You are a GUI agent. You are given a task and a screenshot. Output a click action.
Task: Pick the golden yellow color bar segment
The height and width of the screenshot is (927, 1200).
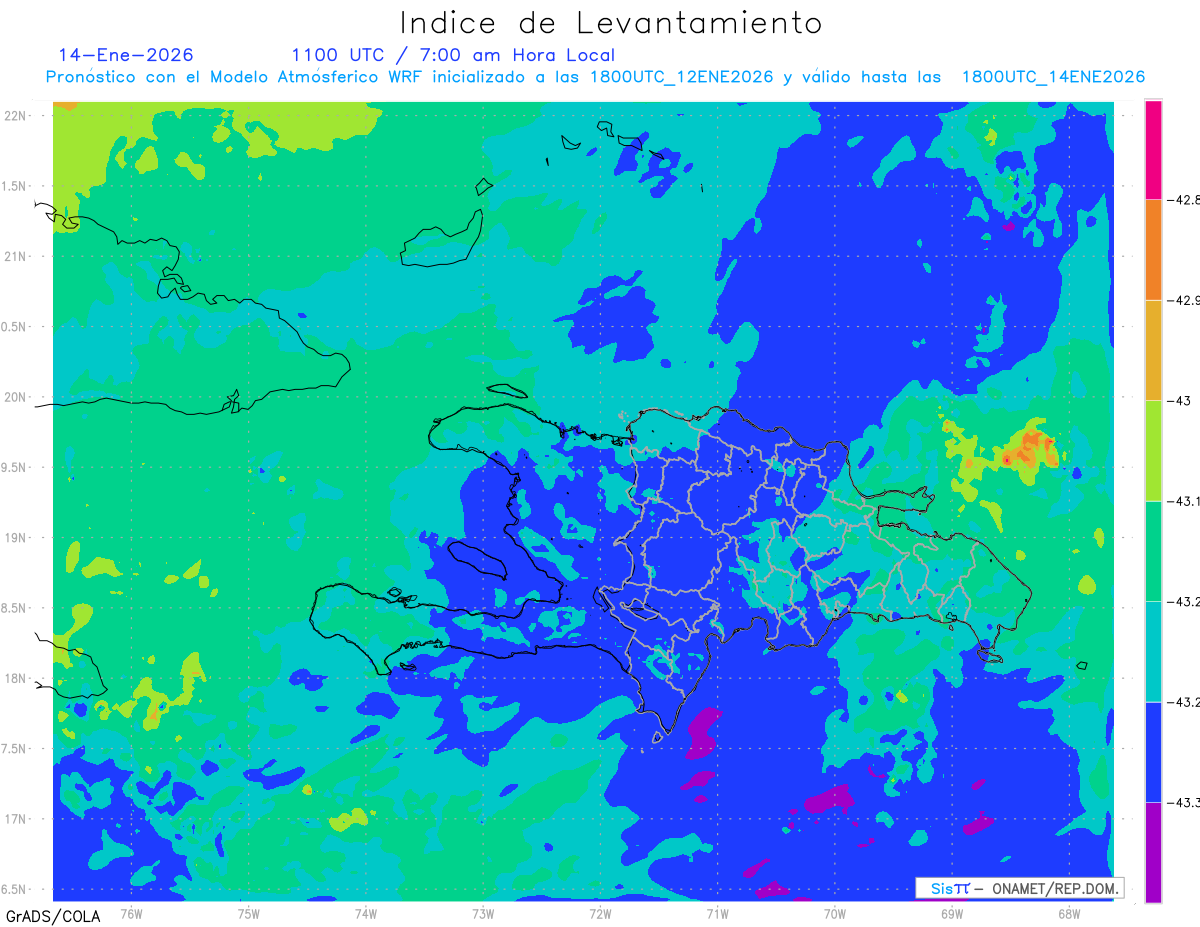1153,350
